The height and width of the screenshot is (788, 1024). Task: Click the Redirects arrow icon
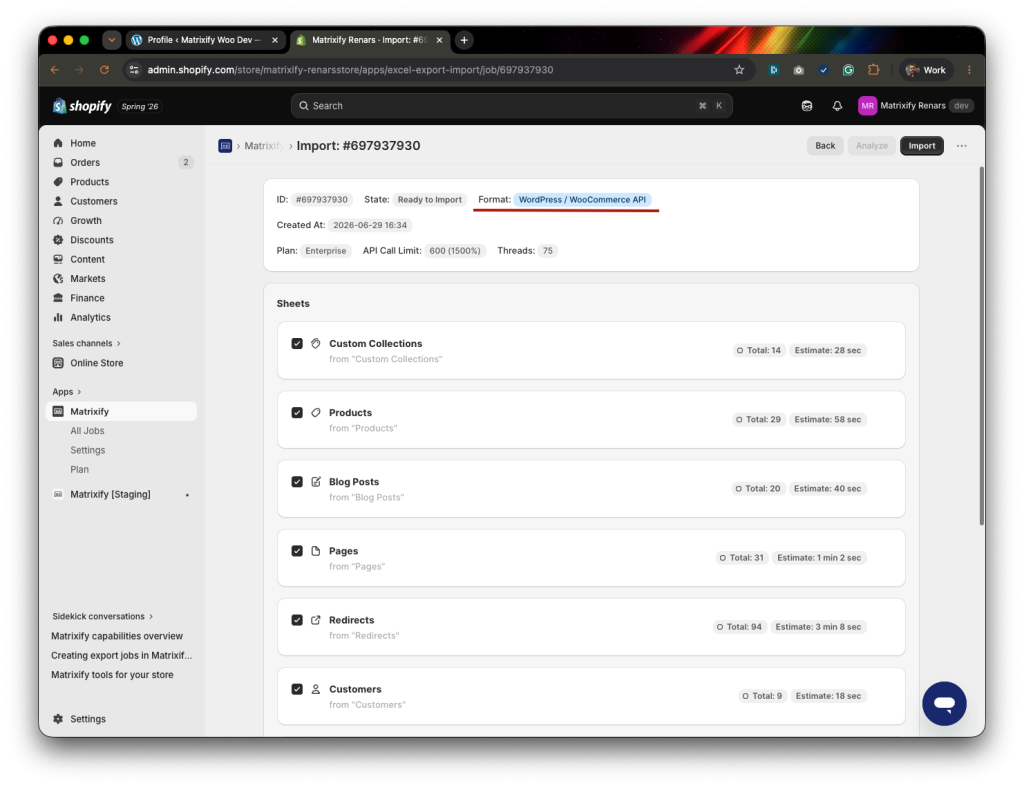tap(316, 620)
